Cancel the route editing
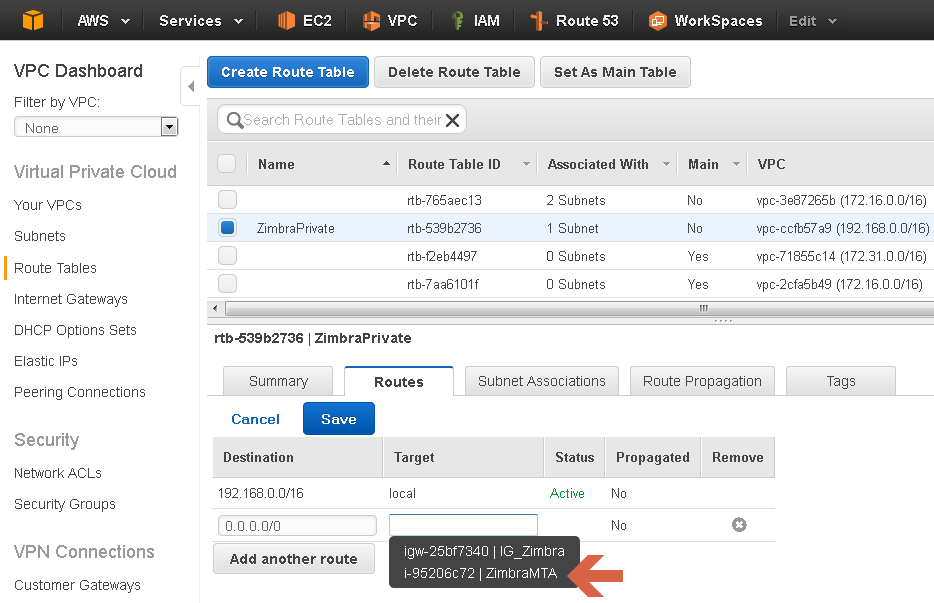Image resolution: width=934 pixels, height=603 pixels. tap(255, 419)
